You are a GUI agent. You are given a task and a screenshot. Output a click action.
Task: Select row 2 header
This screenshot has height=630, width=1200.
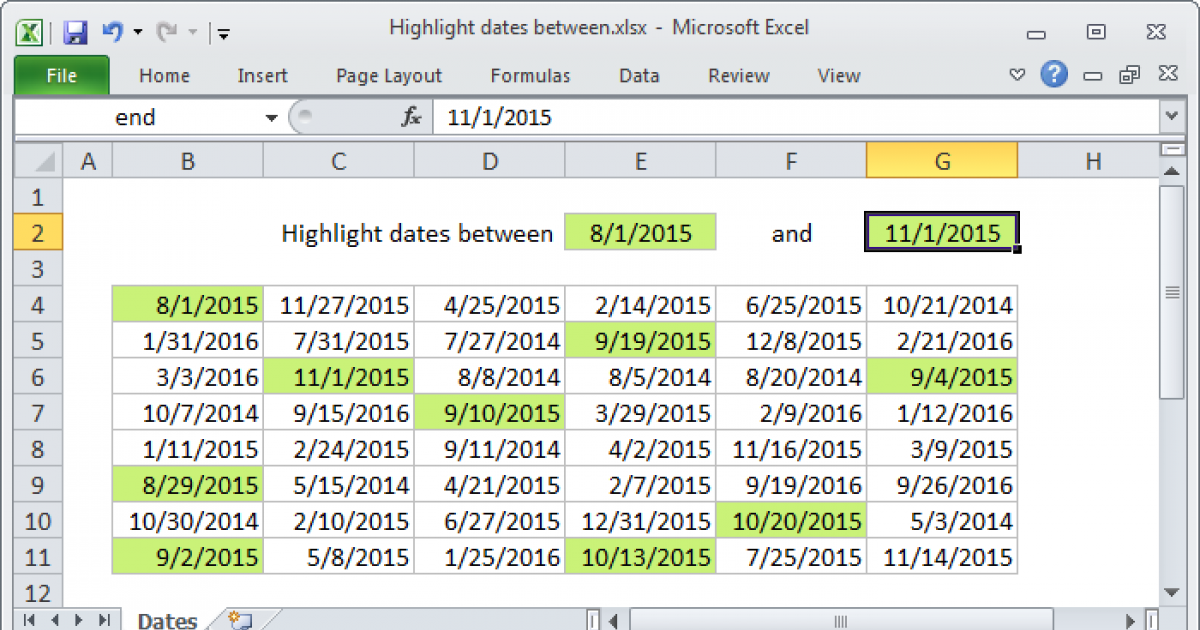pos(39,233)
